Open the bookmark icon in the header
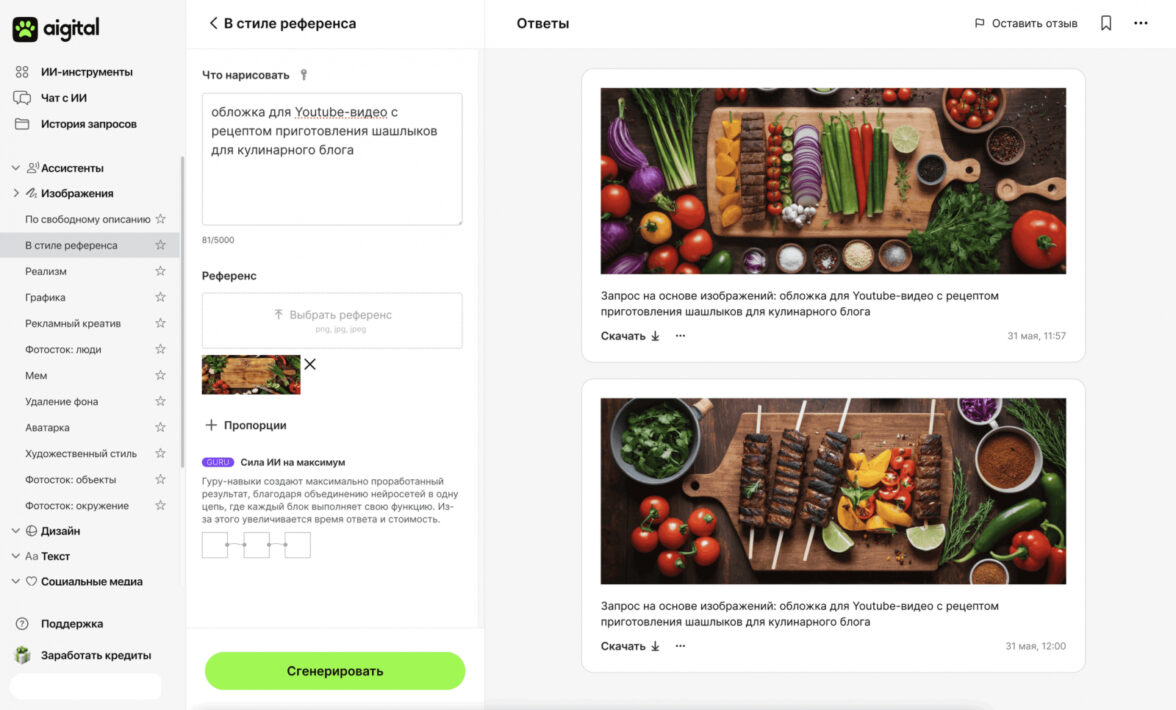Image resolution: width=1176 pixels, height=710 pixels. tap(1106, 23)
